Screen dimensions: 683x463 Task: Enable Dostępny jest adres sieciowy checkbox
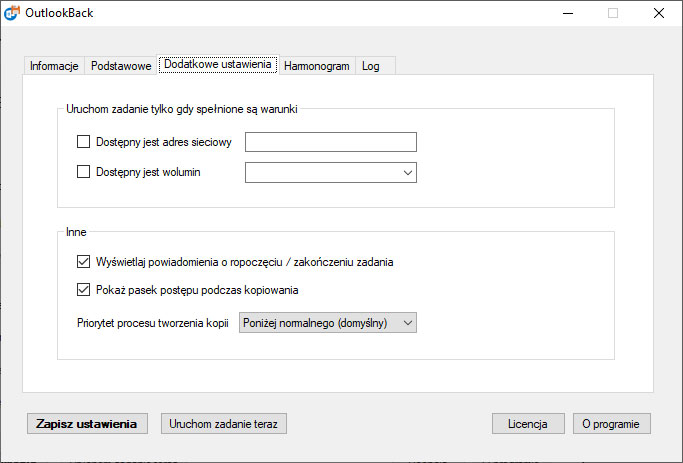[83, 142]
